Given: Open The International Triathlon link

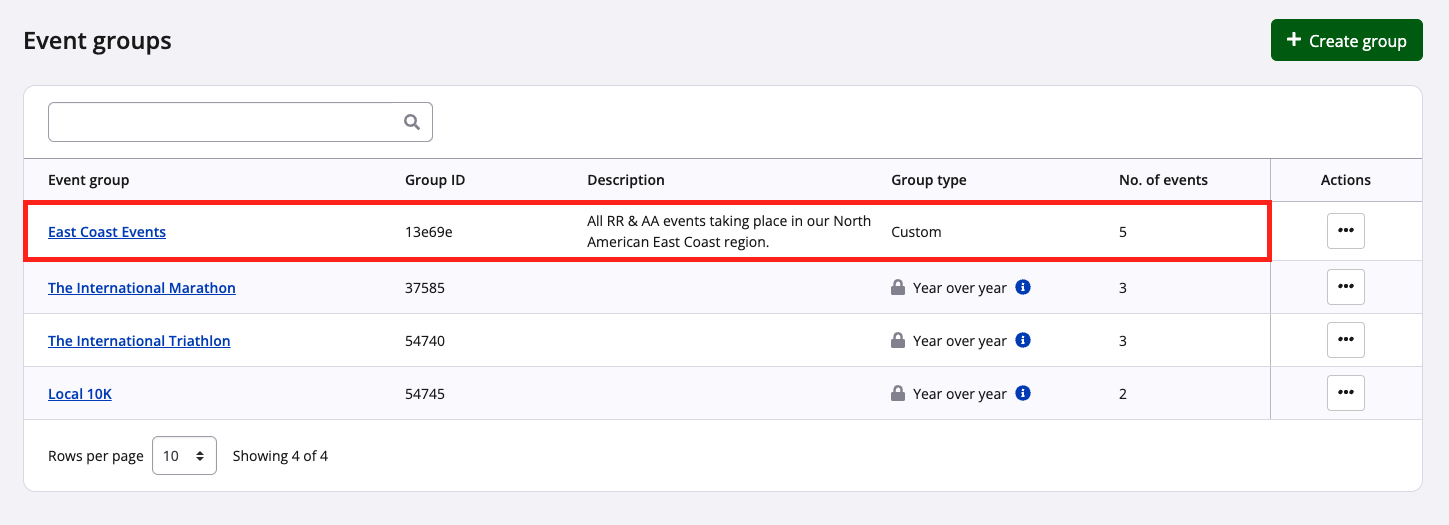Looking at the screenshot, I should click(x=139, y=341).
